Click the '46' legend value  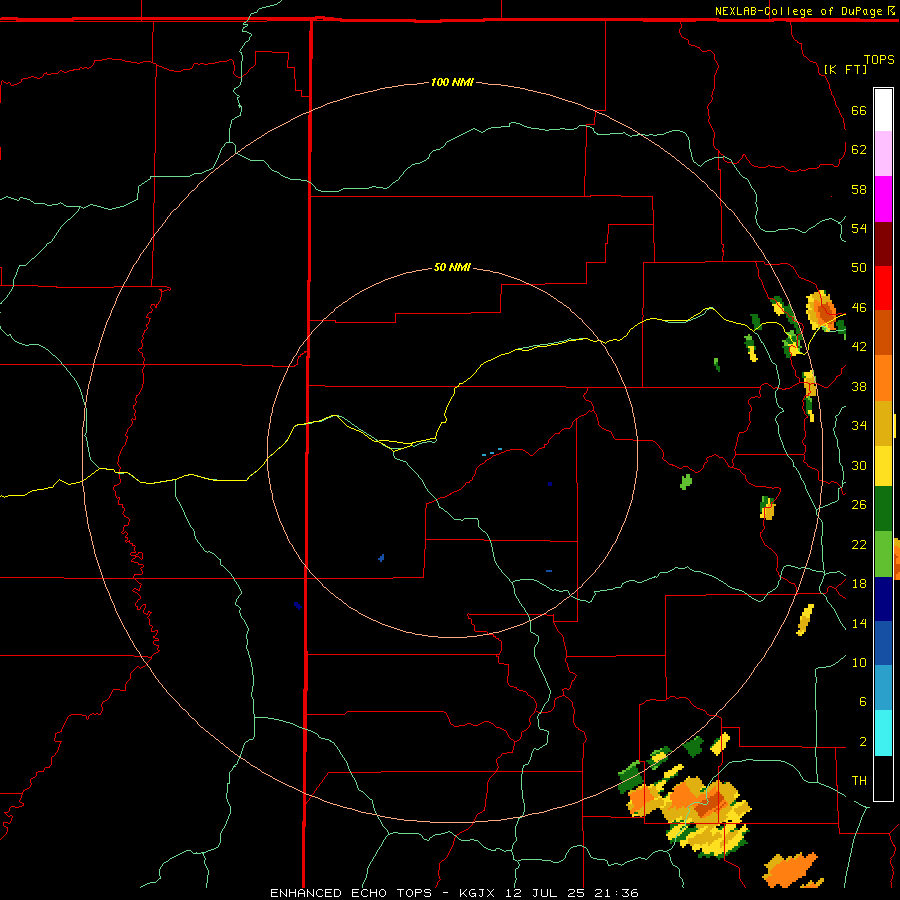(859, 307)
